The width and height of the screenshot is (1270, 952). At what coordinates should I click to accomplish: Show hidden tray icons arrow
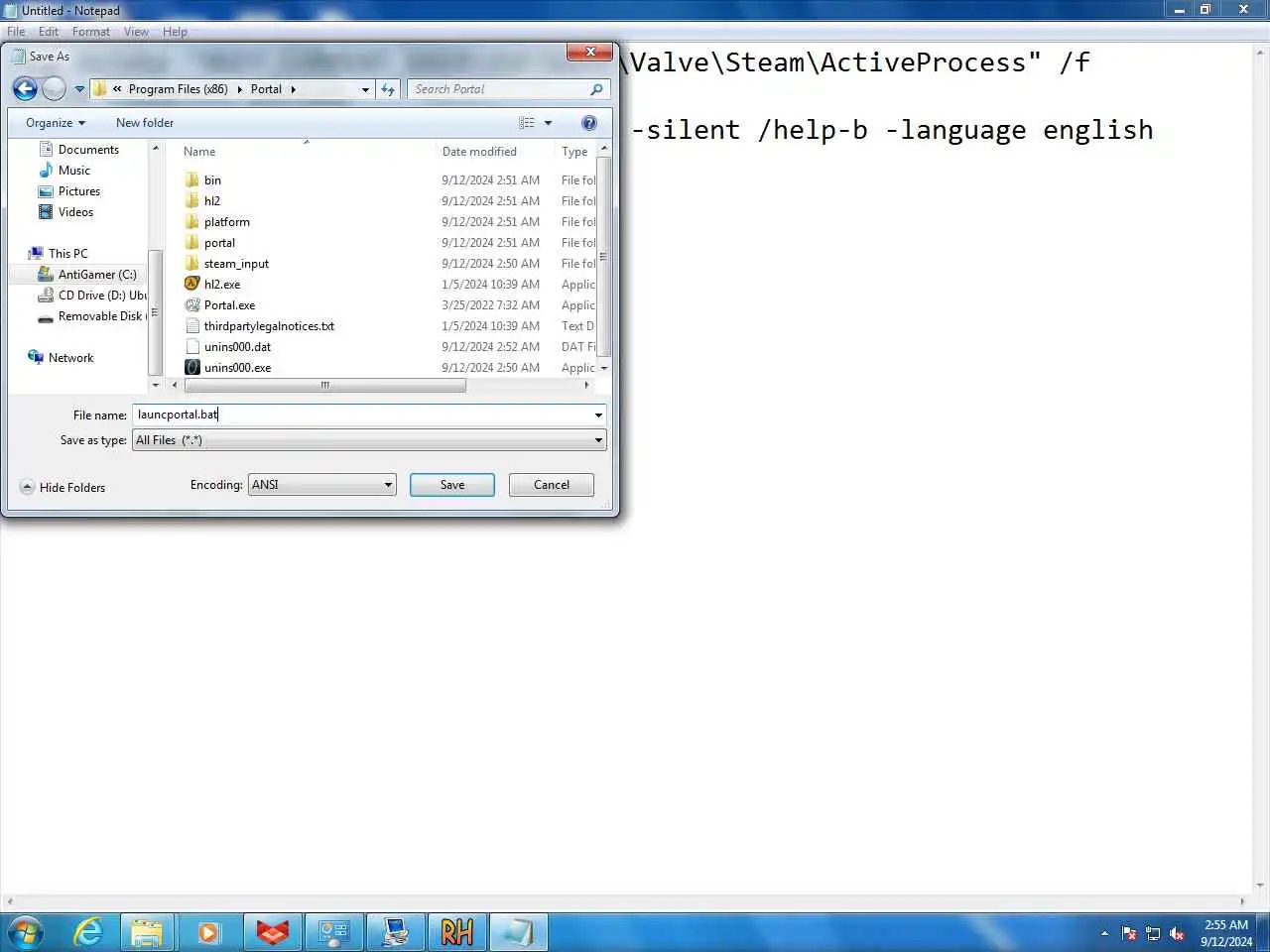click(1105, 933)
